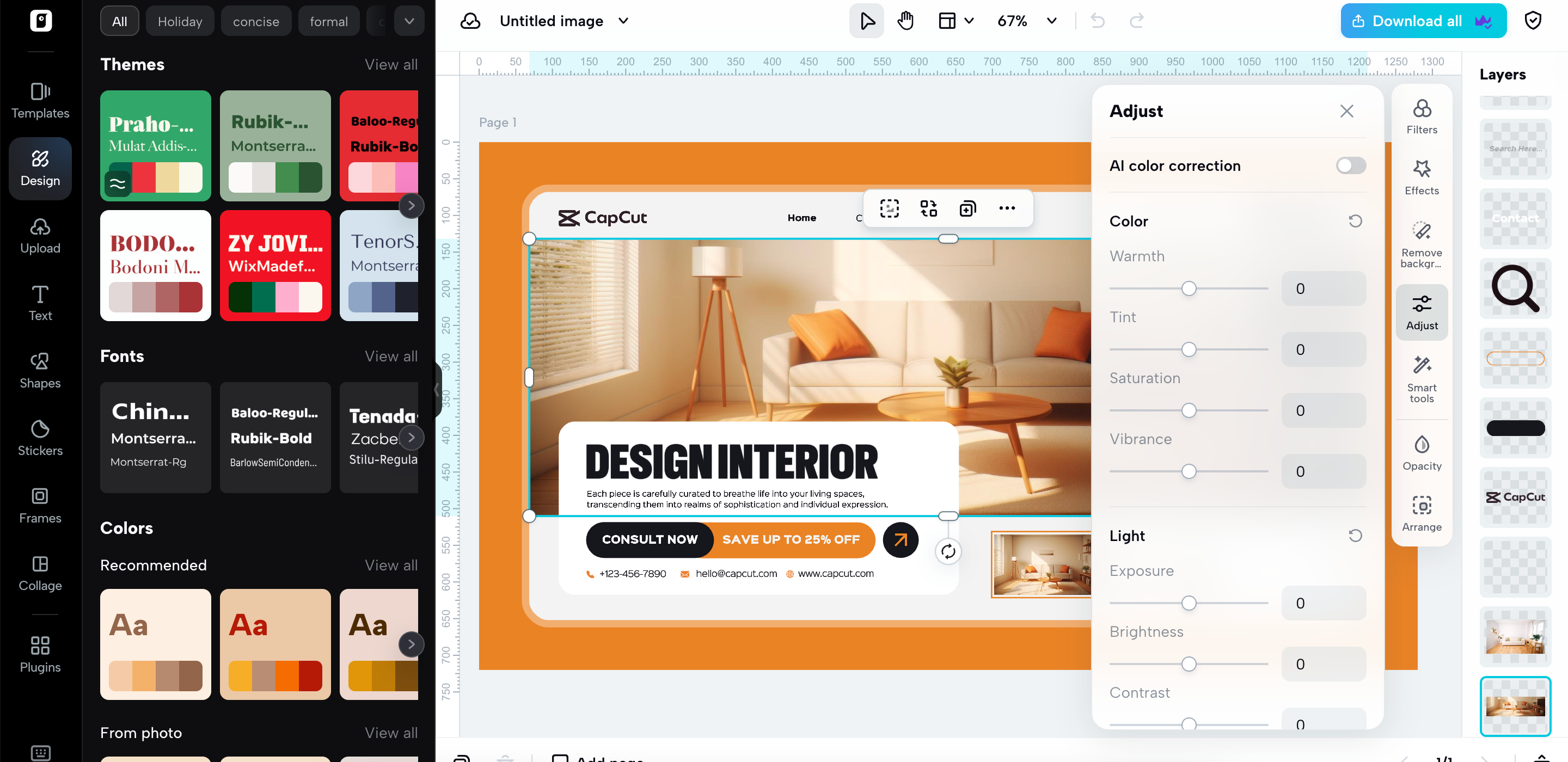Screen dimensions: 1568x762
Task: Select the Holiday filter tab
Action: point(180,21)
